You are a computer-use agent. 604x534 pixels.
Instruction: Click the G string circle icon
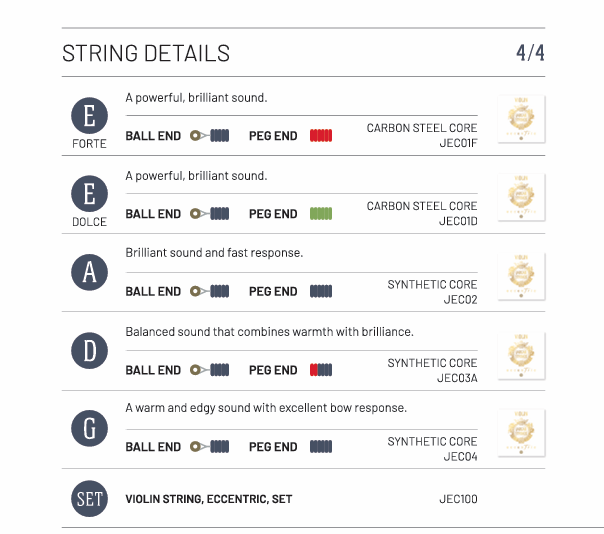(89, 428)
